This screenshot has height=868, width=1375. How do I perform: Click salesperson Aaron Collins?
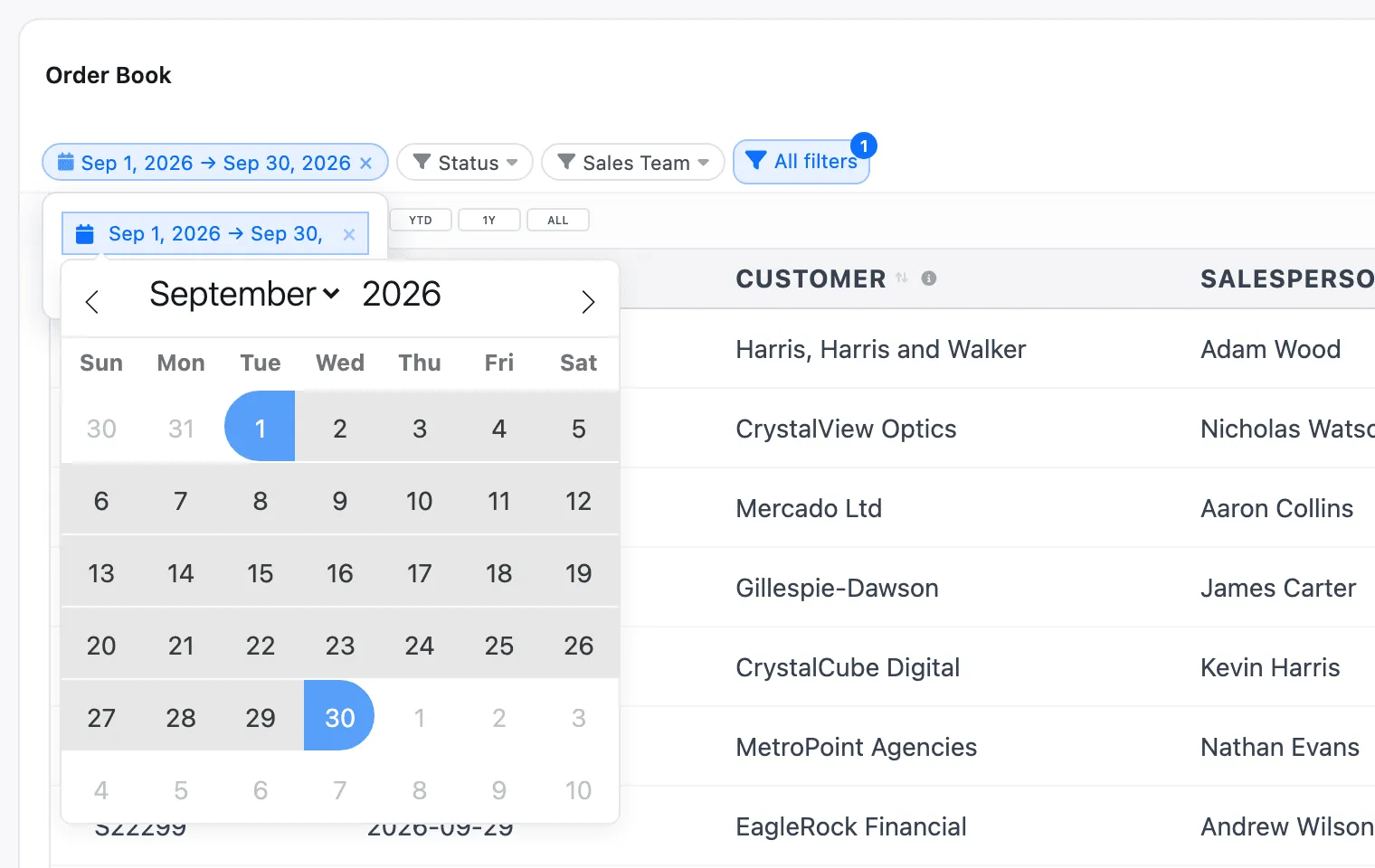[1276, 508]
